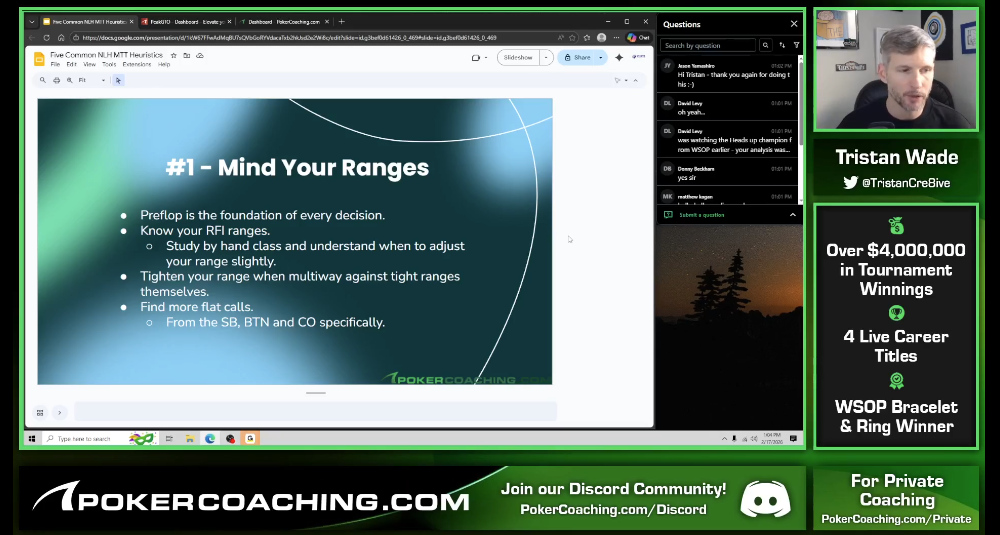The image size is (1000, 535).
Task: Expand the Submit a question chevron
Action: pyautogui.click(x=793, y=215)
